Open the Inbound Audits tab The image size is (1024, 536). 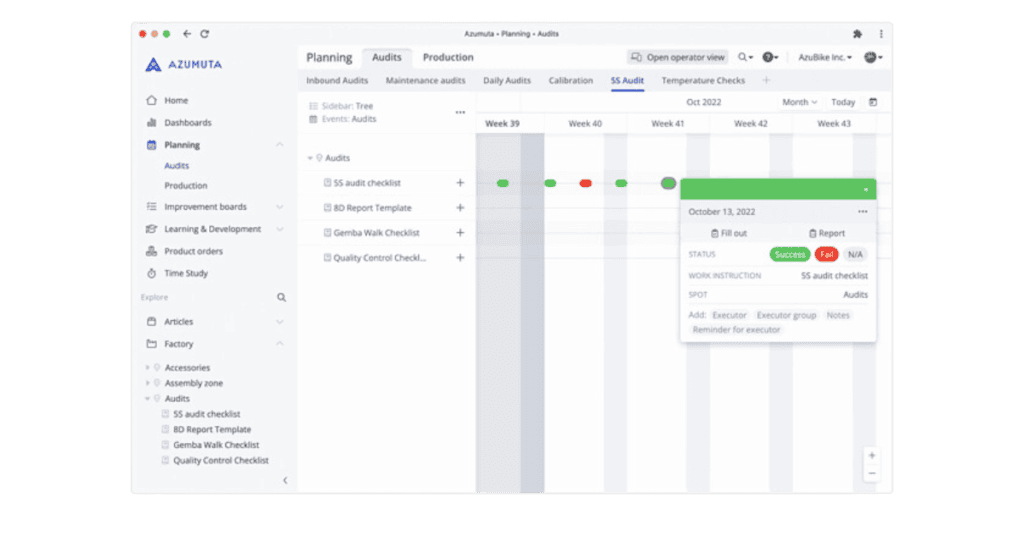[337, 80]
